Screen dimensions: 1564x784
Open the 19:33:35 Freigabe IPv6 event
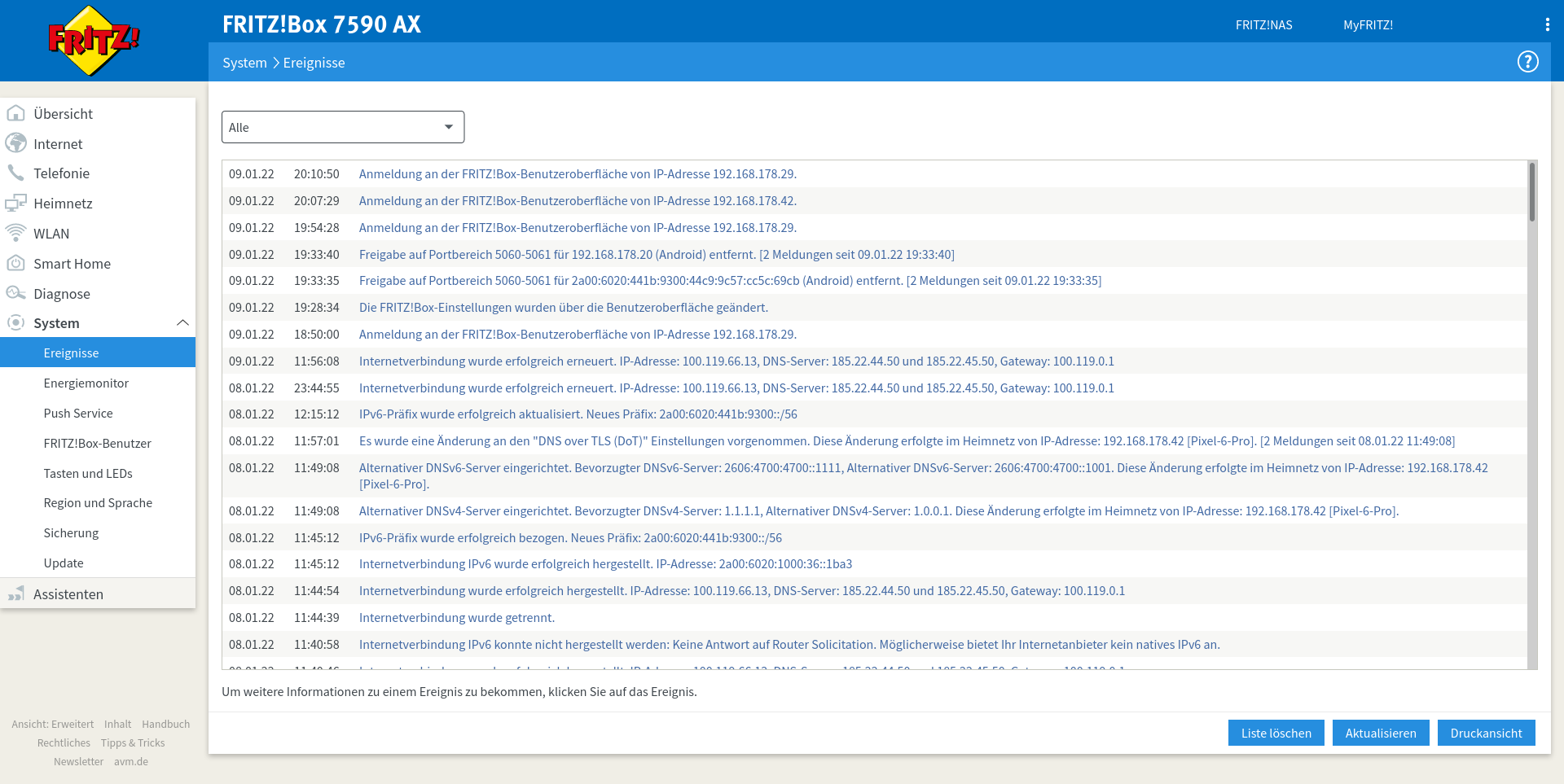pos(730,280)
